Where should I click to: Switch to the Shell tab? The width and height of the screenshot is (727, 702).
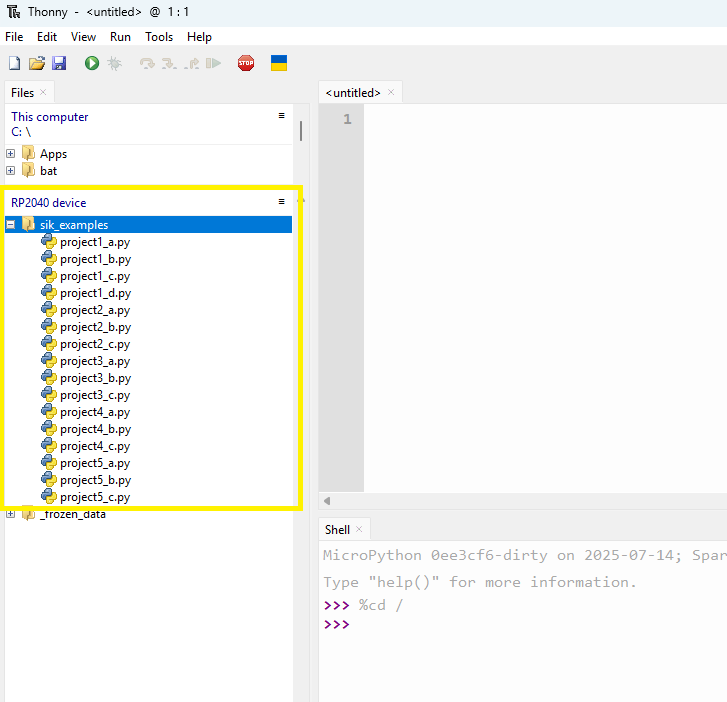coord(337,529)
